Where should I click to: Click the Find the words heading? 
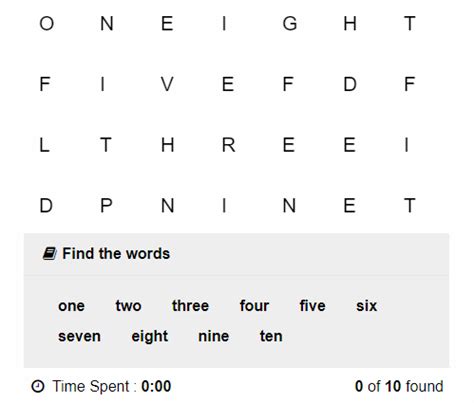point(116,254)
